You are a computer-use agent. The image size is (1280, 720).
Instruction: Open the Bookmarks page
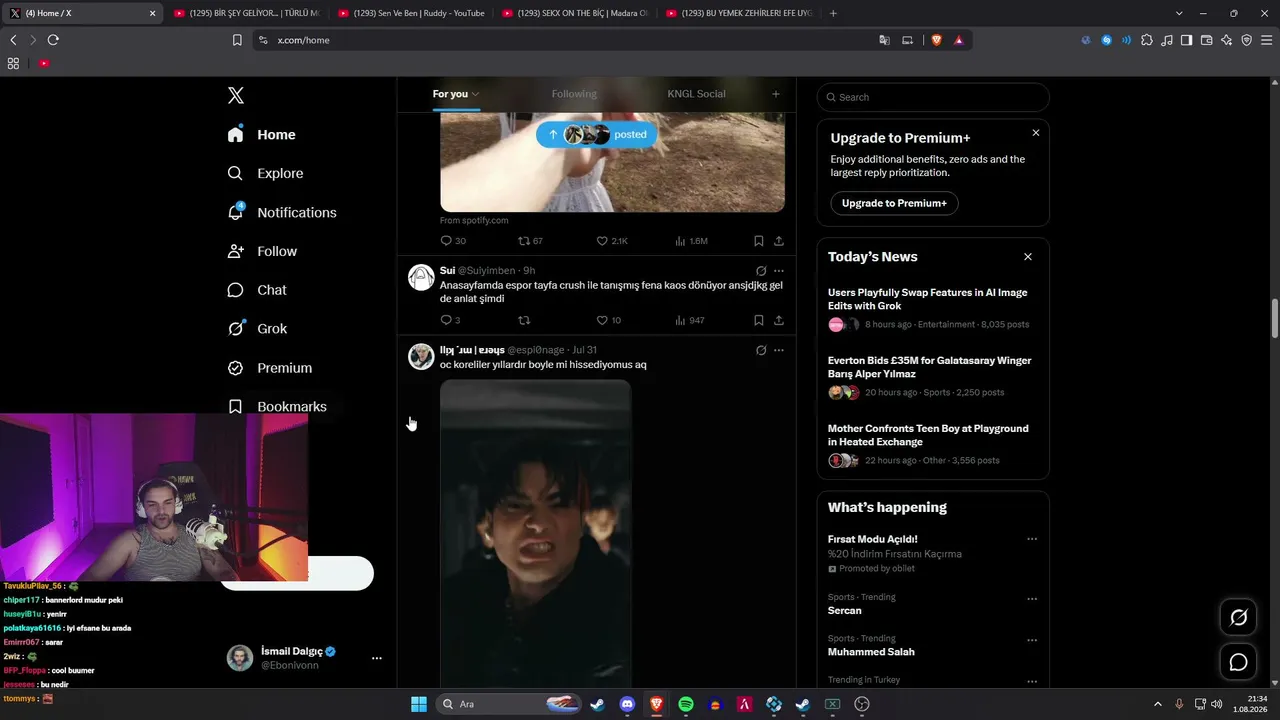pos(277,407)
